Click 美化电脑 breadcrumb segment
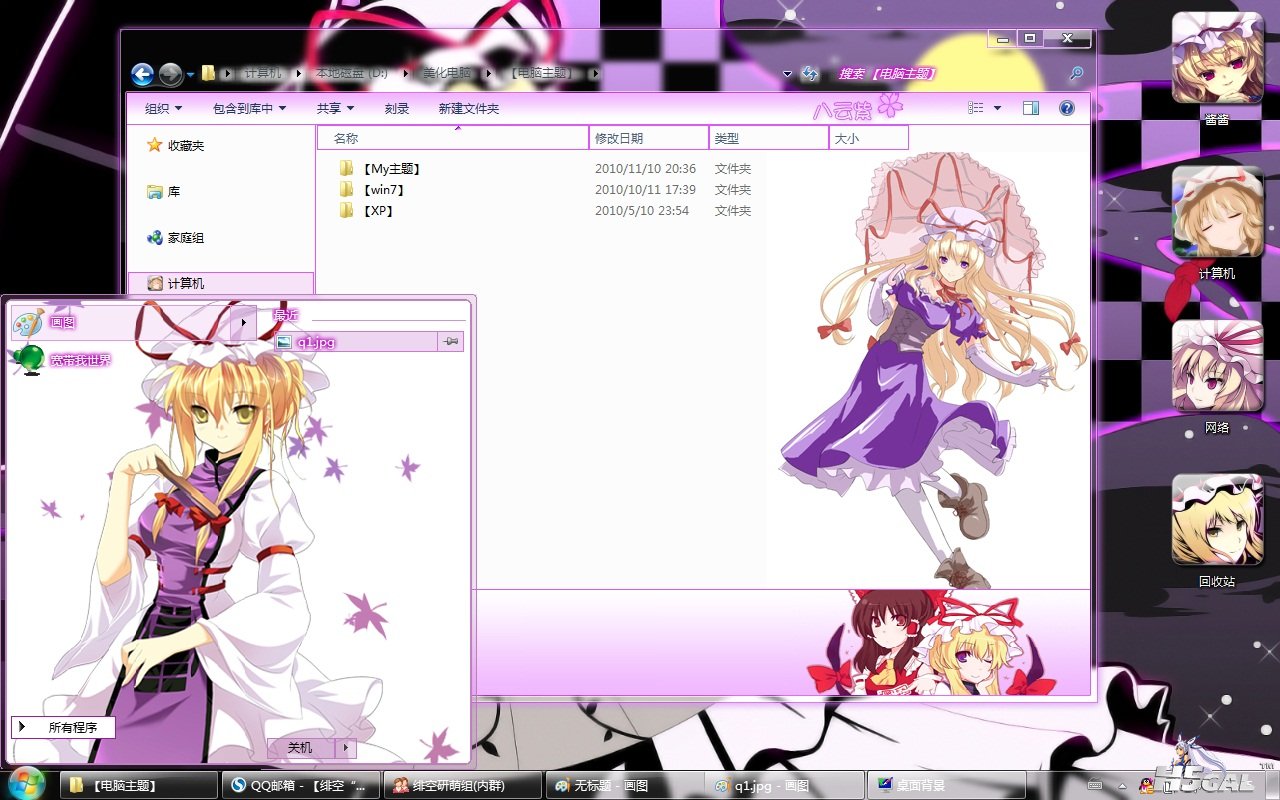This screenshot has width=1280, height=800. click(449, 74)
